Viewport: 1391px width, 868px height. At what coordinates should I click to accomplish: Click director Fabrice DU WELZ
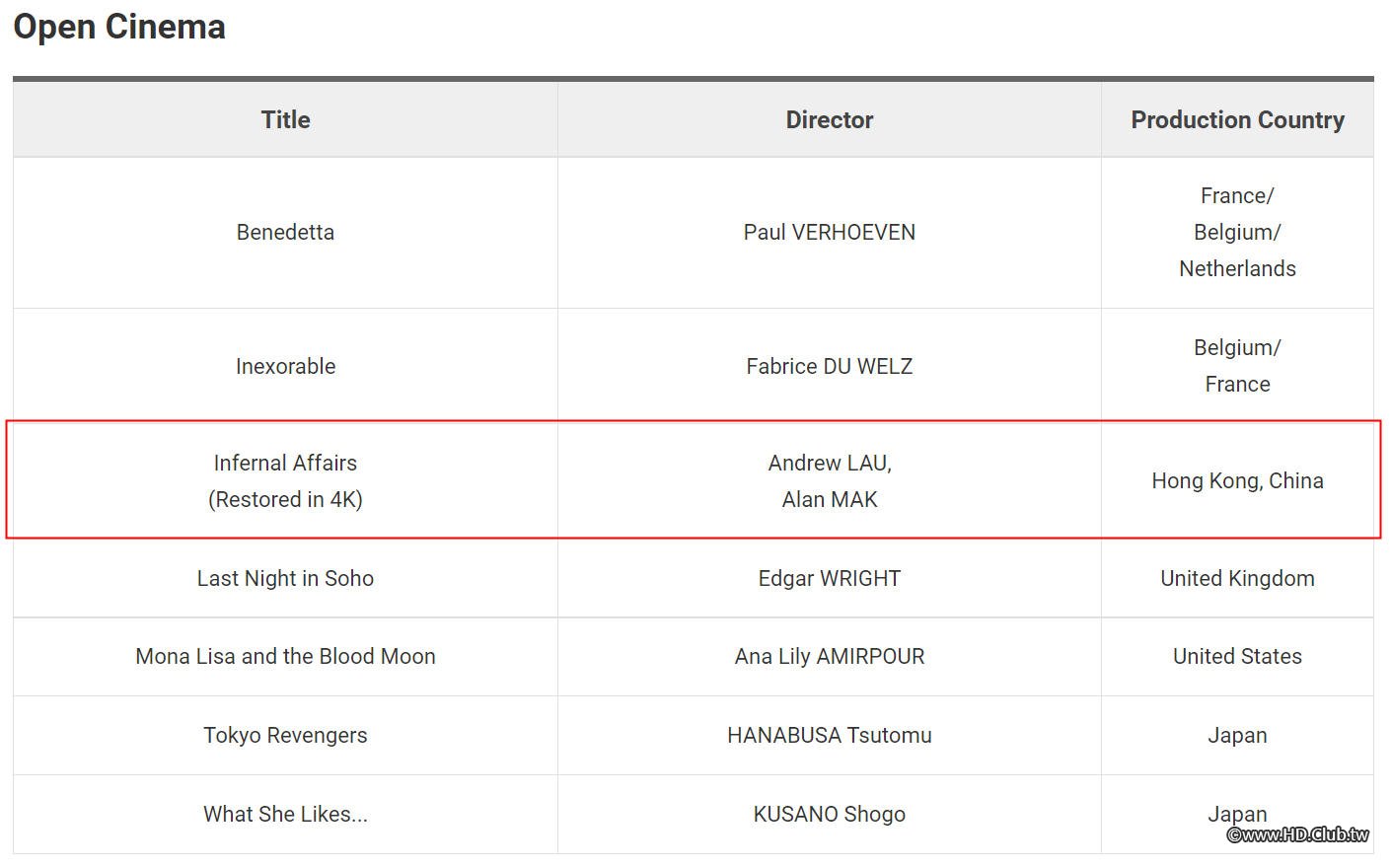830,366
